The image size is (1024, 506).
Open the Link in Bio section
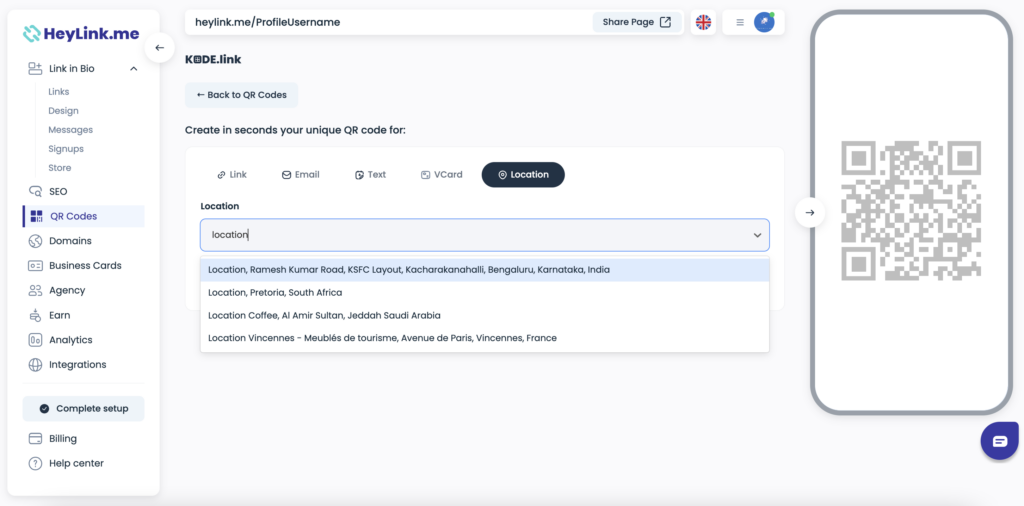click(72, 69)
